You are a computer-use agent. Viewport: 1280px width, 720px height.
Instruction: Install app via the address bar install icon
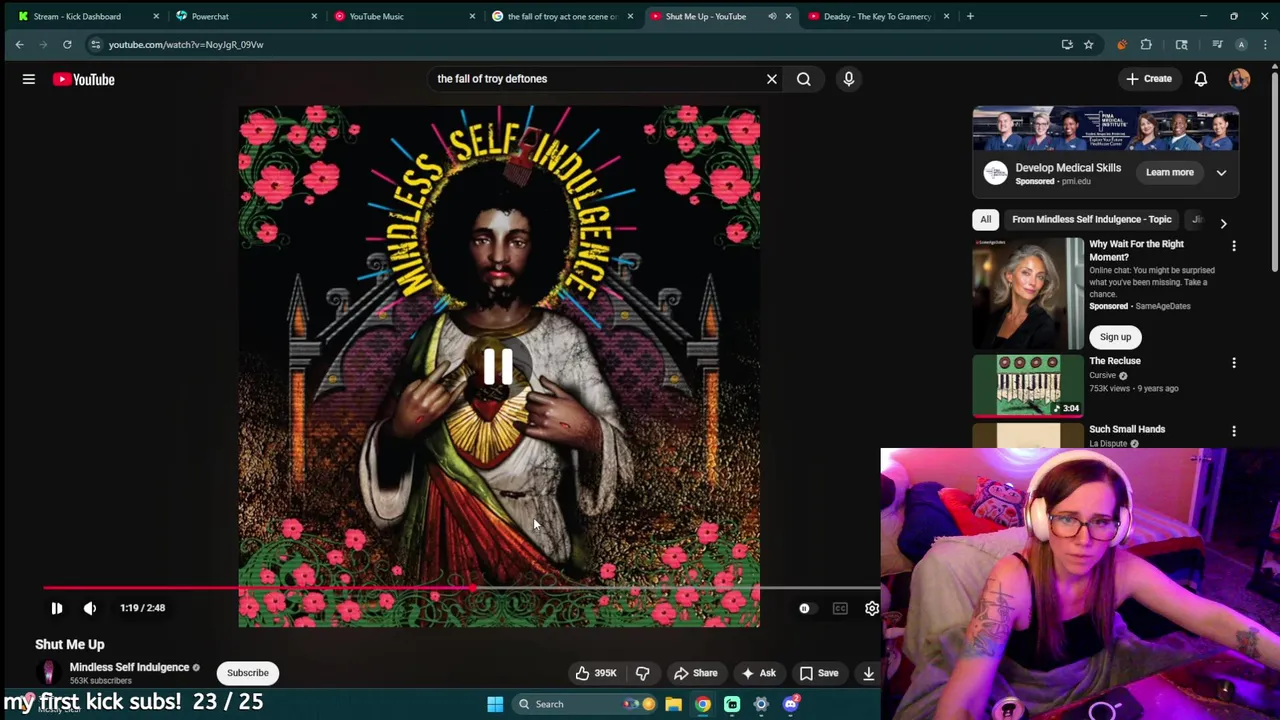pyautogui.click(x=1067, y=44)
